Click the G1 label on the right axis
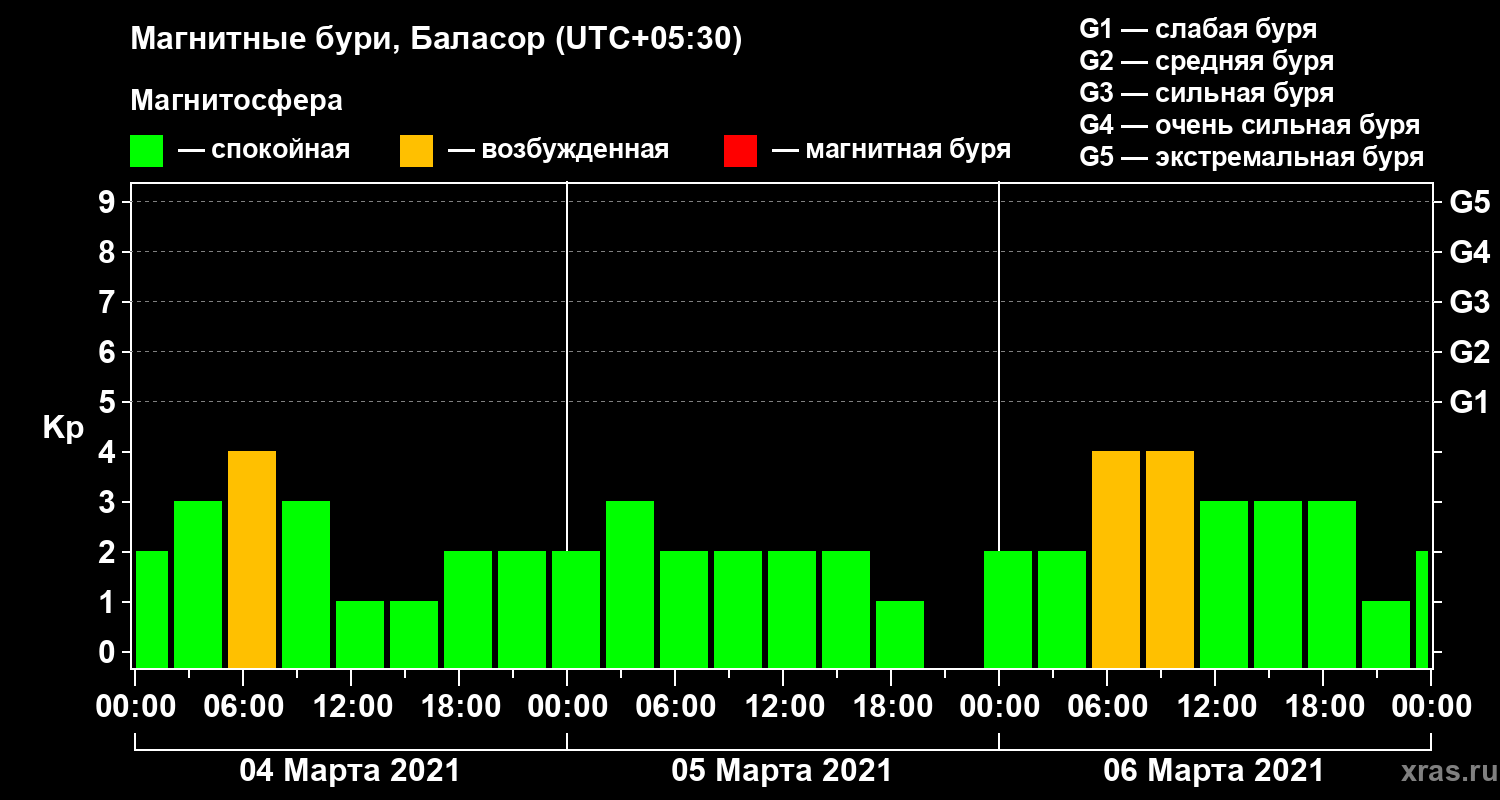The image size is (1500, 800). (x=1470, y=402)
